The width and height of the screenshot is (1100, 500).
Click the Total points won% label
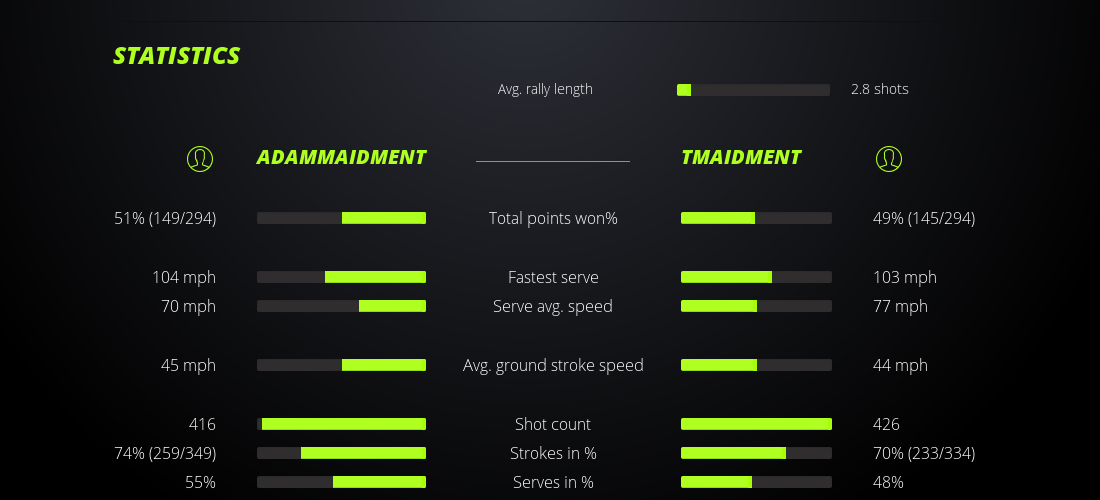(x=553, y=218)
